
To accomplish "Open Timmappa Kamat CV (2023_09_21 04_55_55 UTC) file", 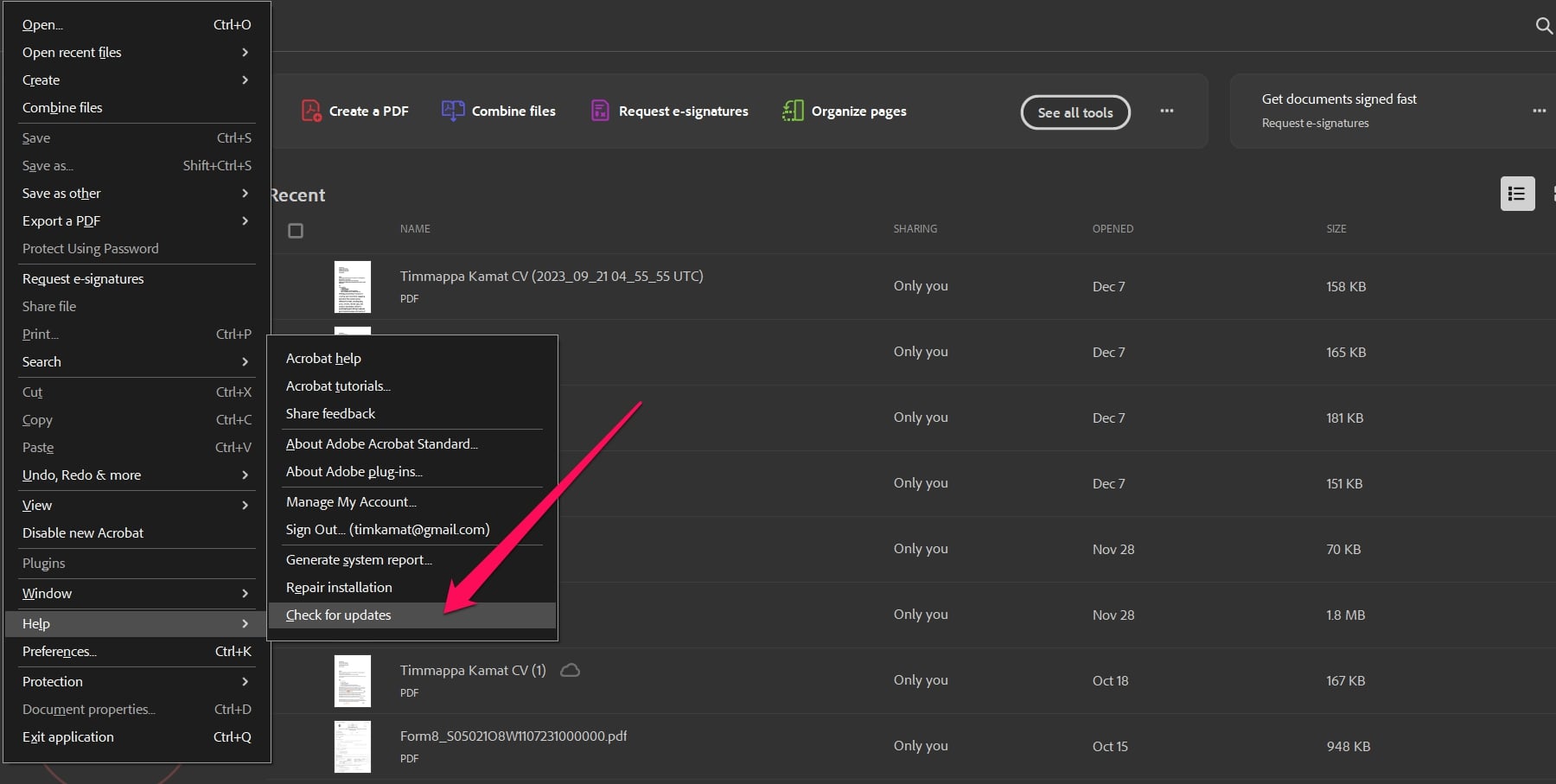I will pyautogui.click(x=552, y=276).
